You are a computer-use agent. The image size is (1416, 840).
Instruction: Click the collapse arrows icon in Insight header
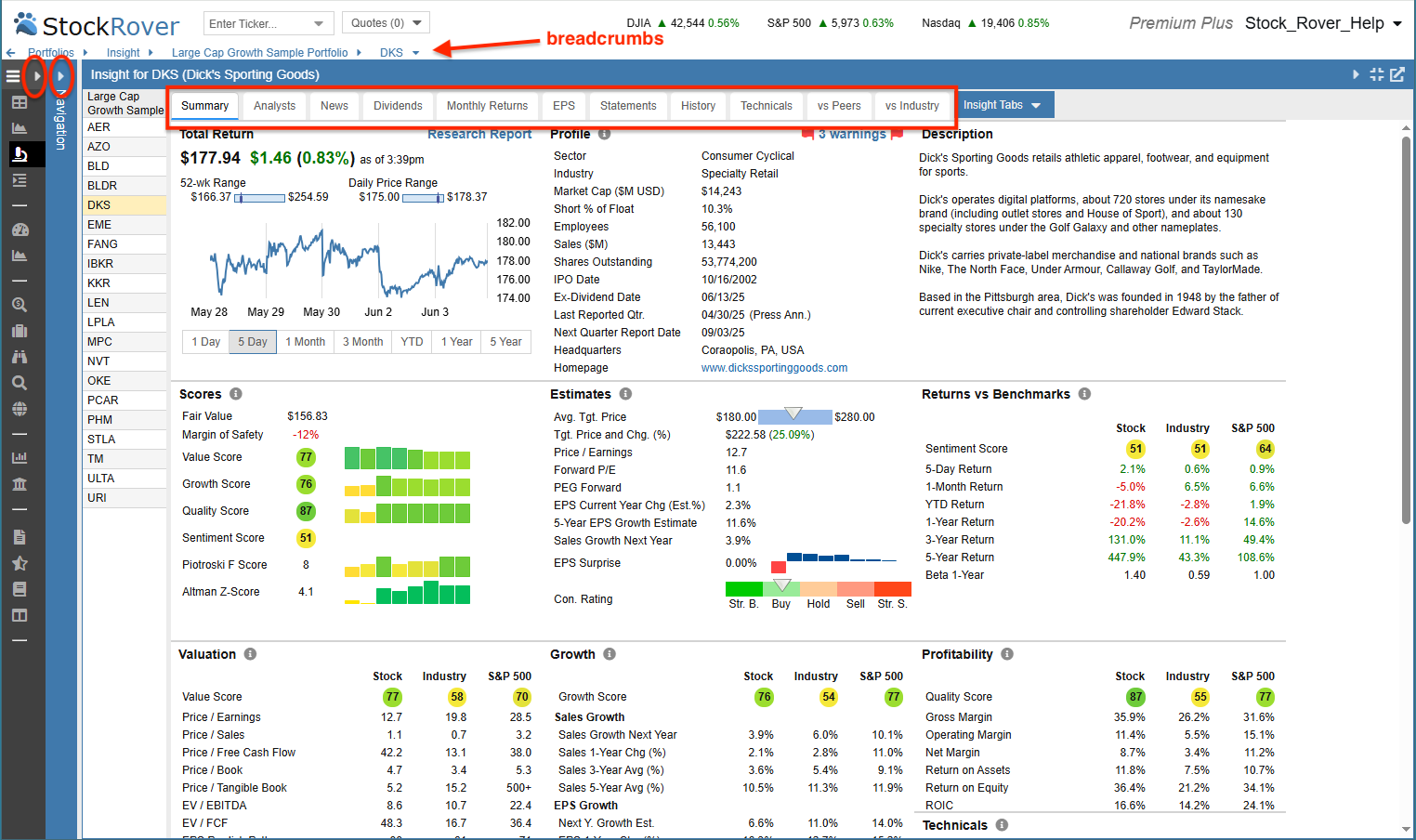1377,74
